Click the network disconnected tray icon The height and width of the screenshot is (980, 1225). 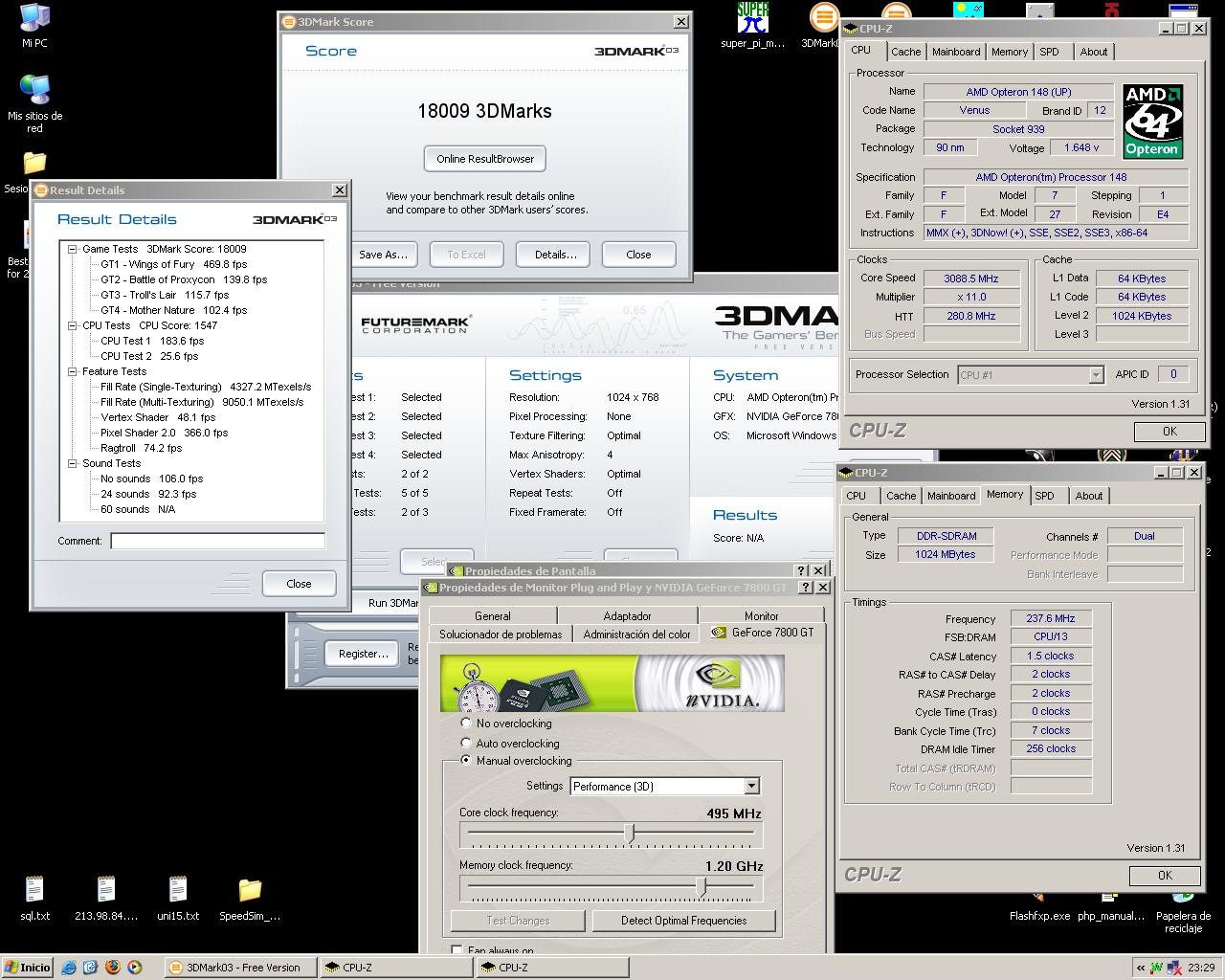pyautogui.click(x=1172, y=968)
